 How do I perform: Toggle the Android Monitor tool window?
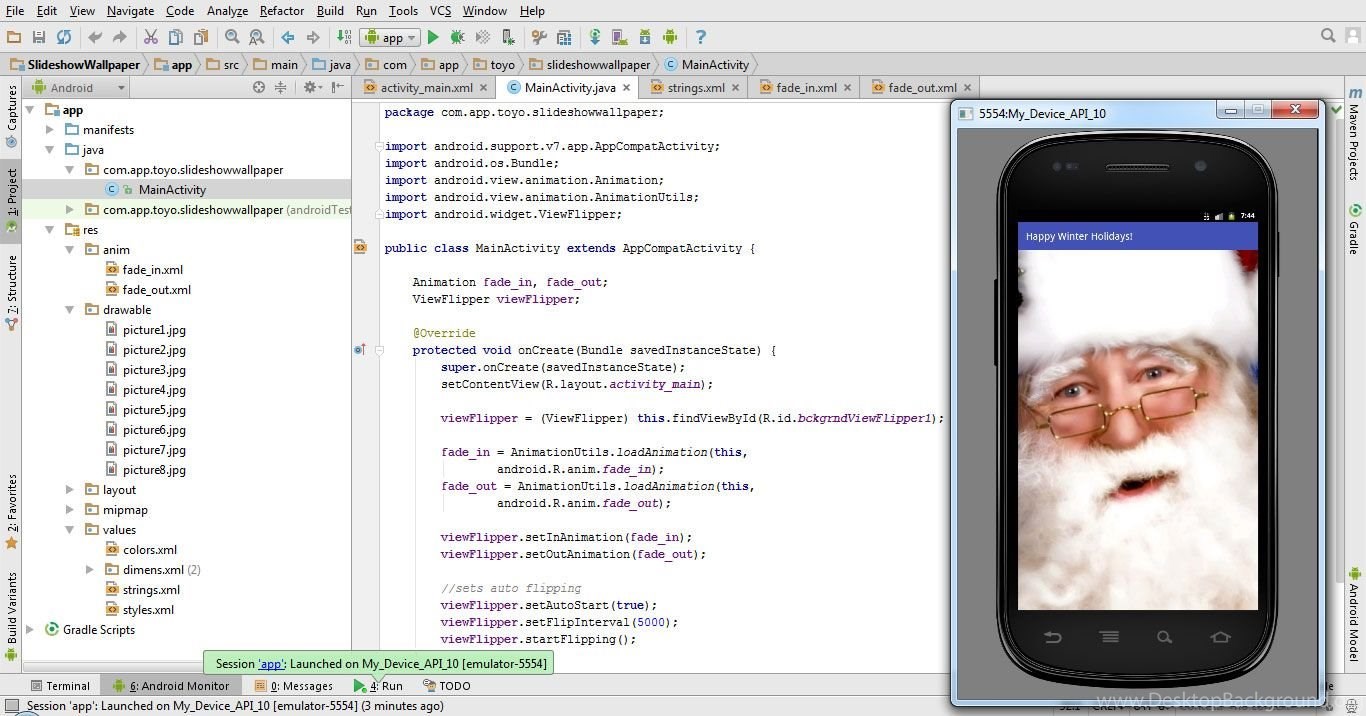pyautogui.click(x=171, y=686)
